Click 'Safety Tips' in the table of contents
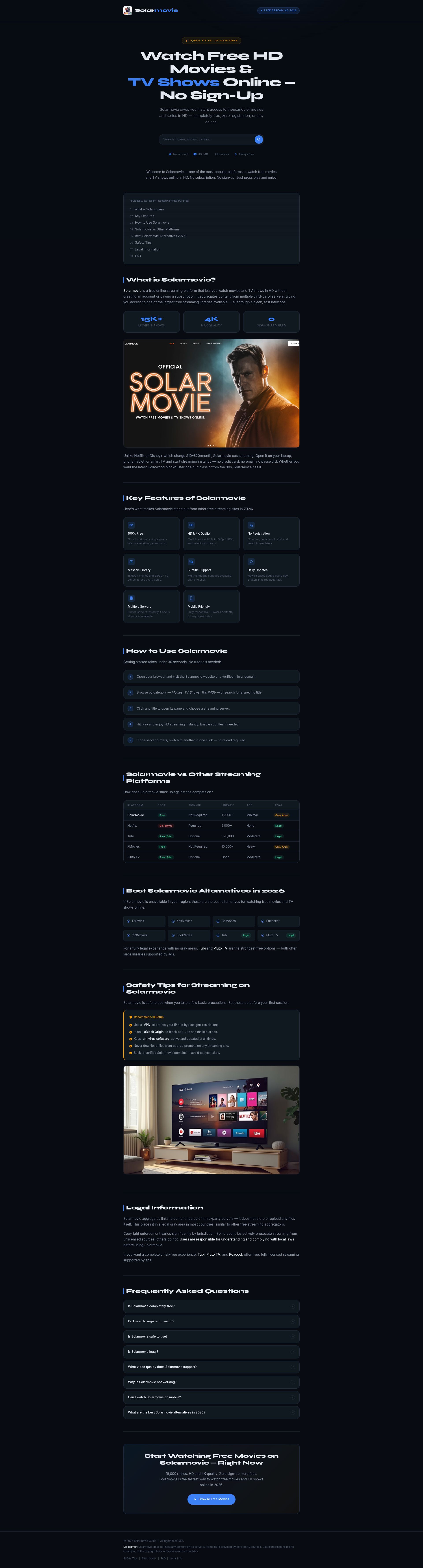The width and height of the screenshot is (423, 1568). [x=143, y=243]
